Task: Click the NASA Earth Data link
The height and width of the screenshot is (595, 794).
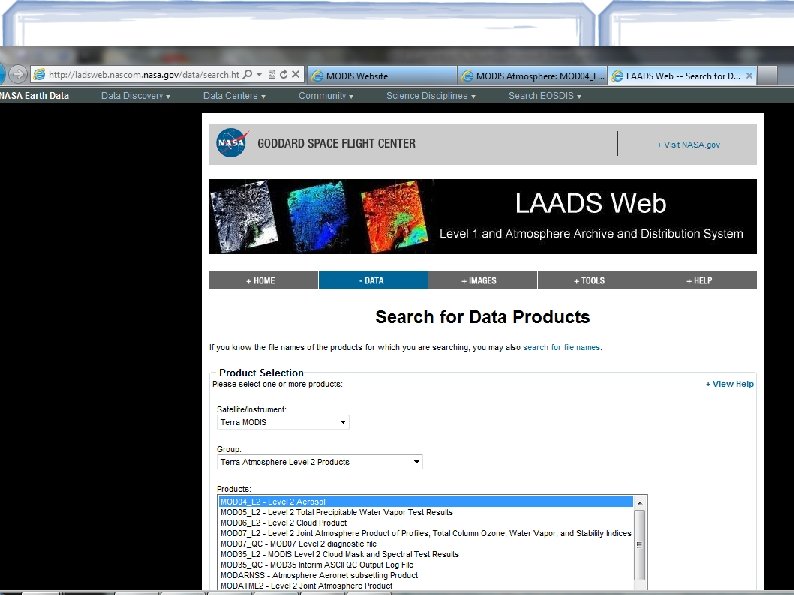Action: 34,95
